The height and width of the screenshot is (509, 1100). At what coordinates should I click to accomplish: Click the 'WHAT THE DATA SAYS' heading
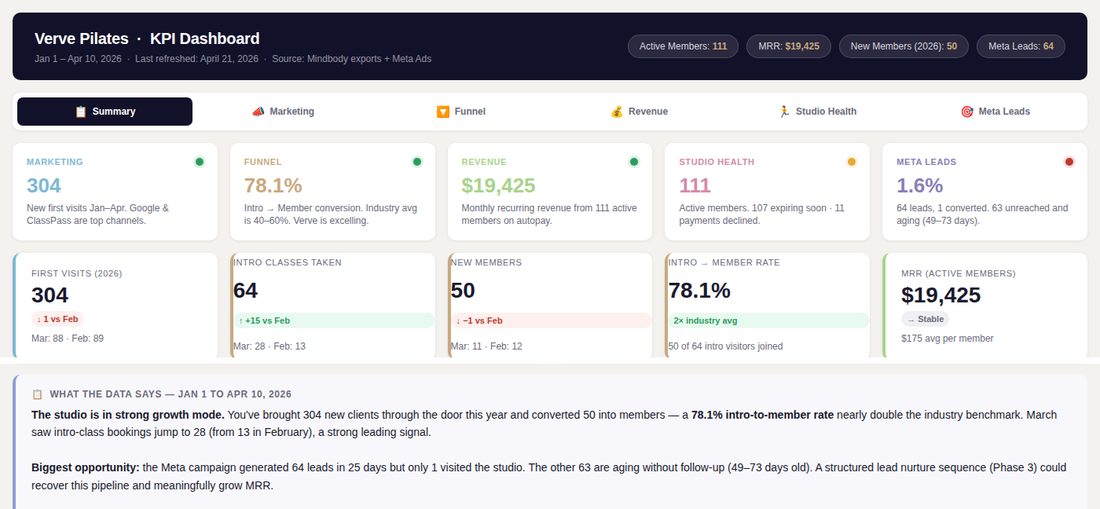[x=170, y=395]
